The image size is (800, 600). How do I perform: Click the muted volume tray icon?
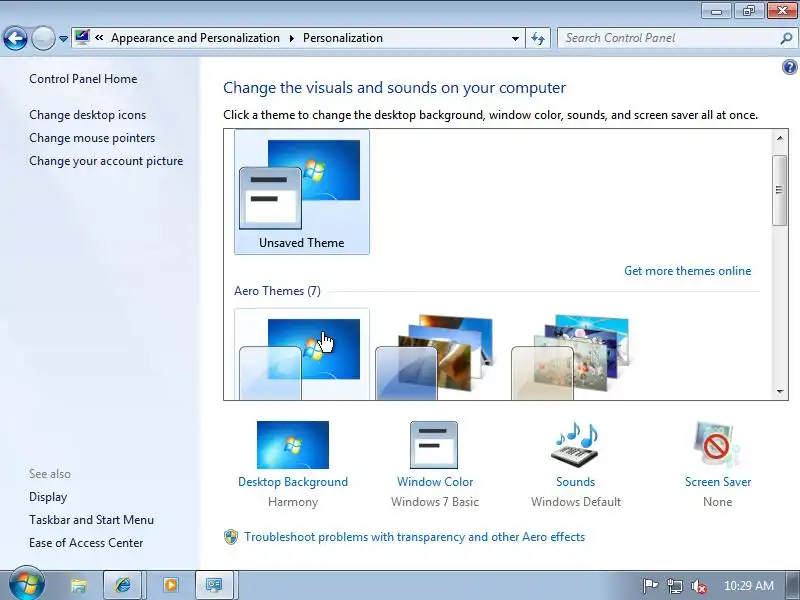point(698,586)
